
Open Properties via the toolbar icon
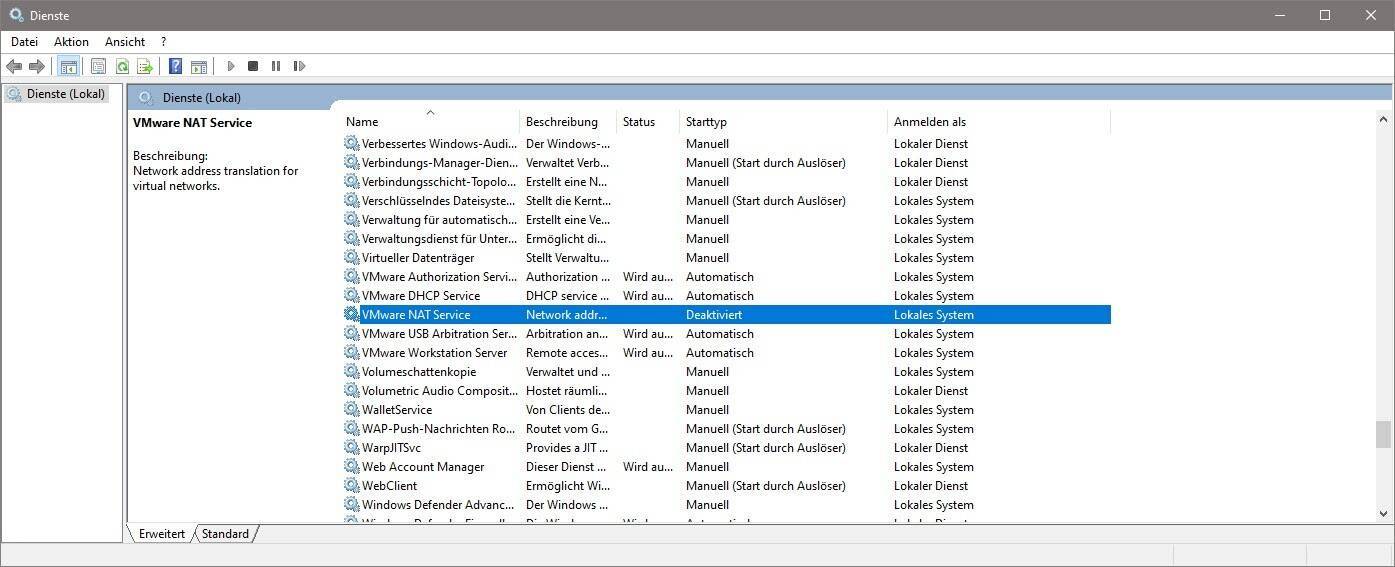(x=98, y=66)
